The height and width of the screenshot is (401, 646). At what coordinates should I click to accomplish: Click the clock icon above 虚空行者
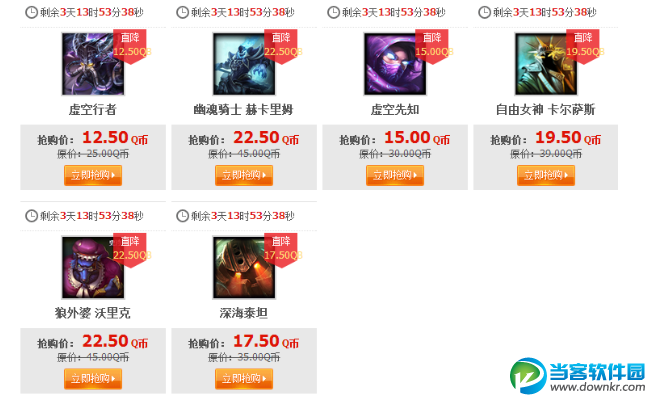(x=31, y=12)
